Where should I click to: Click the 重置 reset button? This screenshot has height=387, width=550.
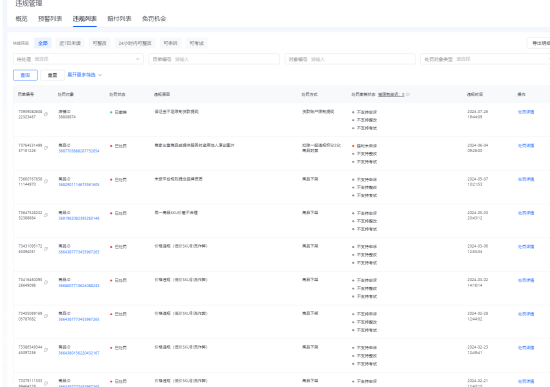[x=52, y=75]
